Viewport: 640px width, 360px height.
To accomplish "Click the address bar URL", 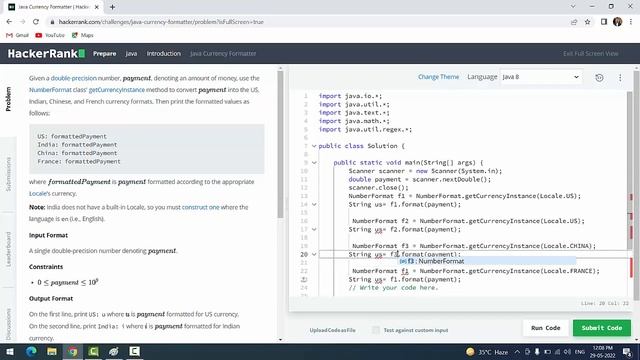I will point(161,22).
